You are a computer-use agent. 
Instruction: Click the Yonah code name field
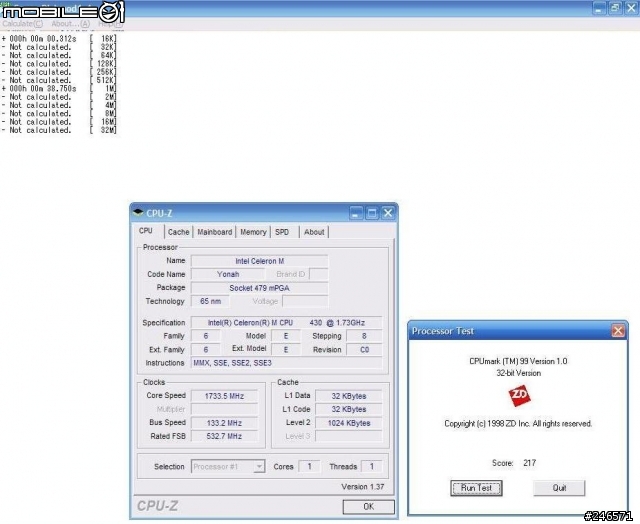pyautogui.click(x=228, y=274)
